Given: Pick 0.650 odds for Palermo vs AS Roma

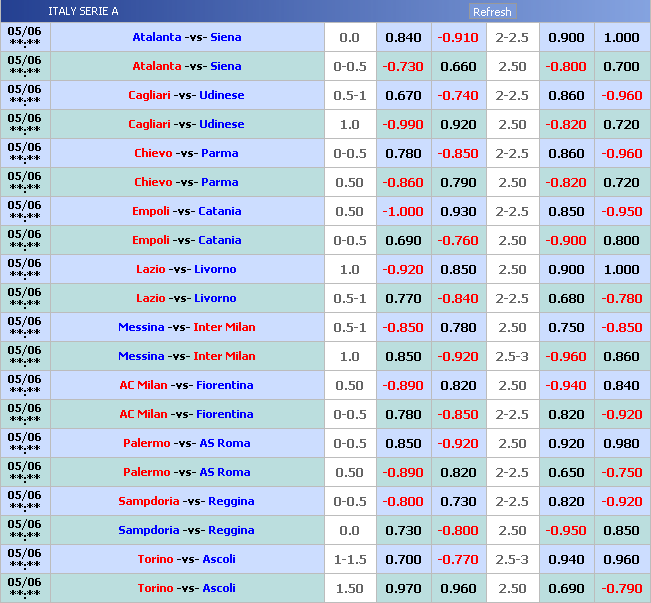Looking at the screenshot, I should pyautogui.click(x=566, y=472).
